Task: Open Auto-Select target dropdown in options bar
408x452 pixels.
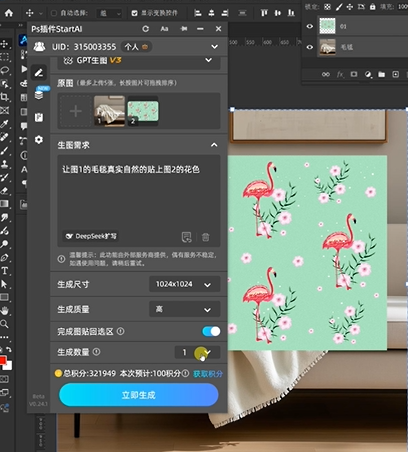Action: click(x=110, y=13)
